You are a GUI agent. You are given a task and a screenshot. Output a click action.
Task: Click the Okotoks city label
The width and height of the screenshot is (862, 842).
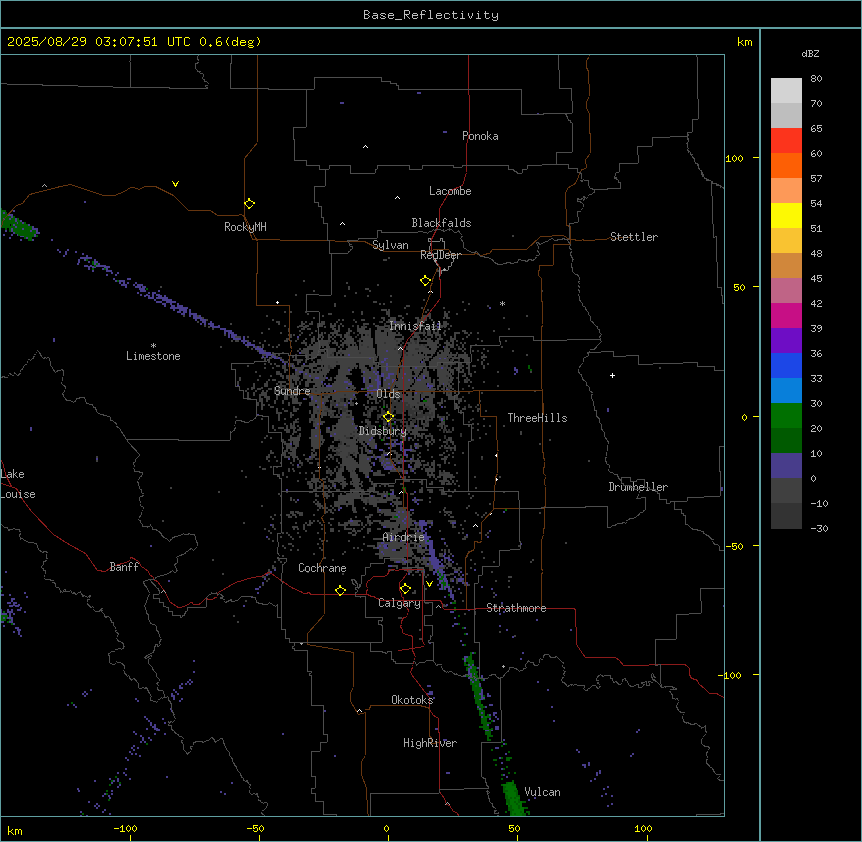point(412,700)
